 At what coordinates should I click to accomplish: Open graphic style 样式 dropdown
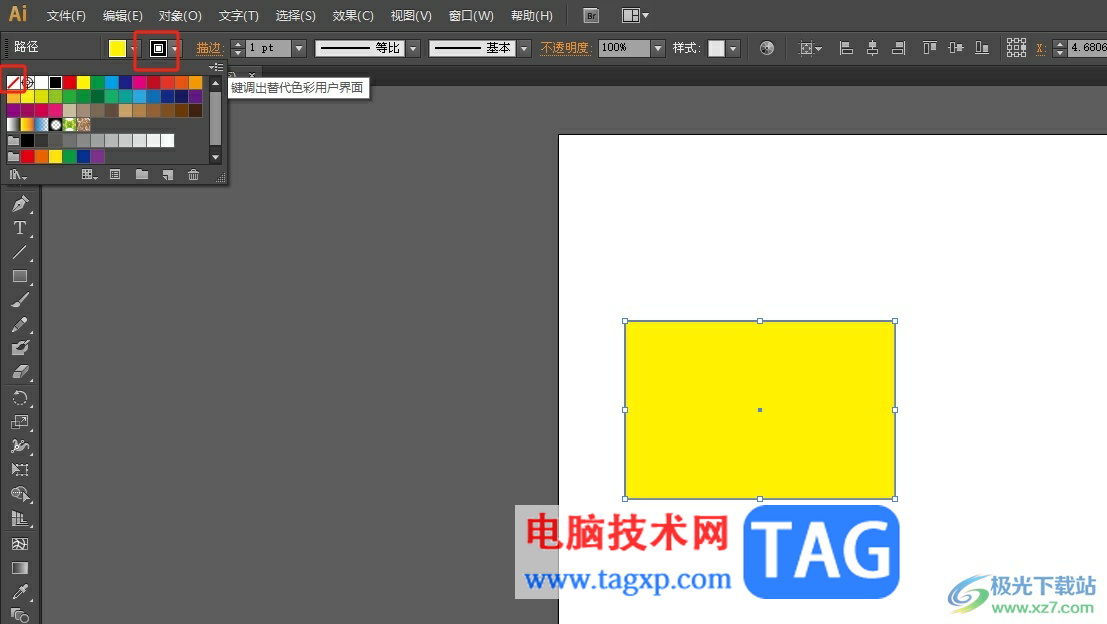[x=734, y=48]
